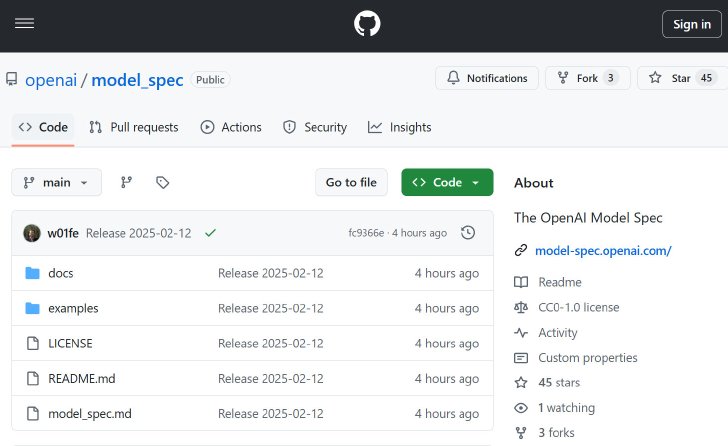The image size is (728, 446).
Task: Open the Activity link
Action: click(558, 333)
